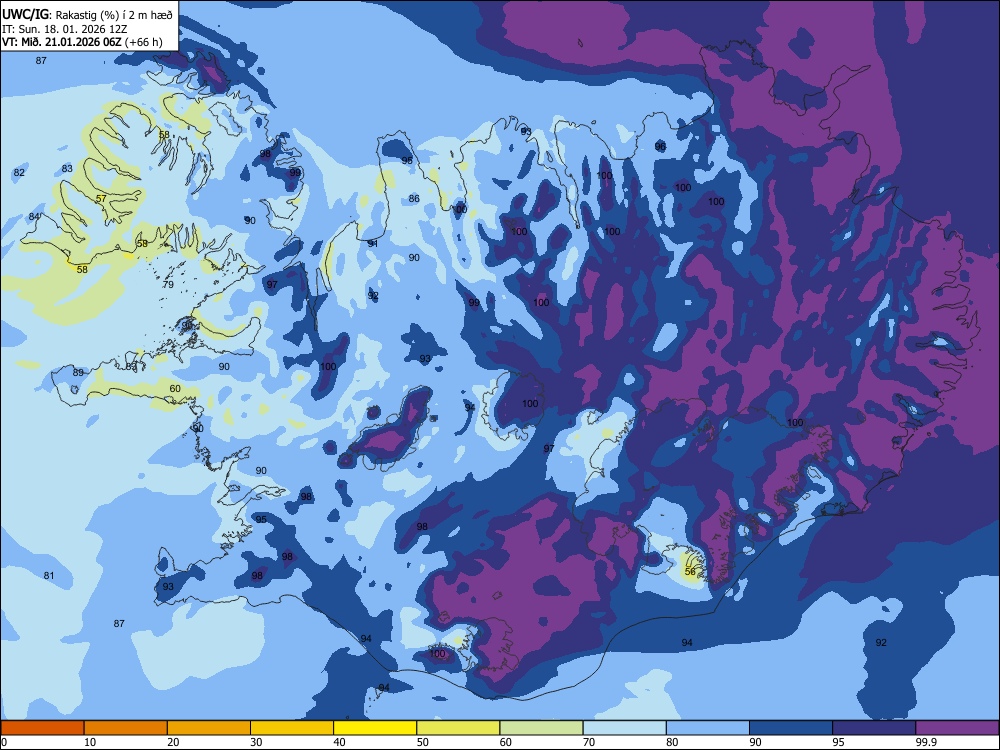Click the legend scale label '0'

(4, 742)
